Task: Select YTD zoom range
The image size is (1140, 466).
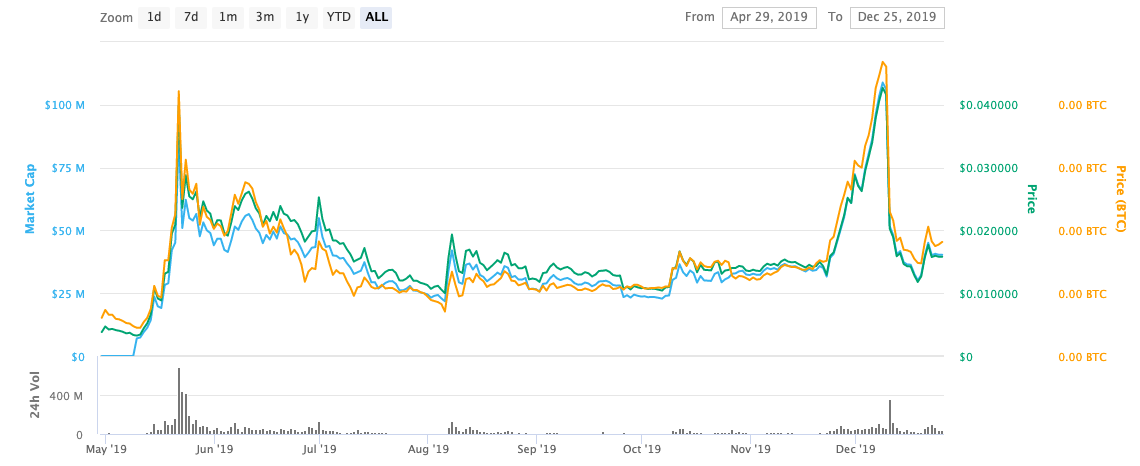Action: 339,17
